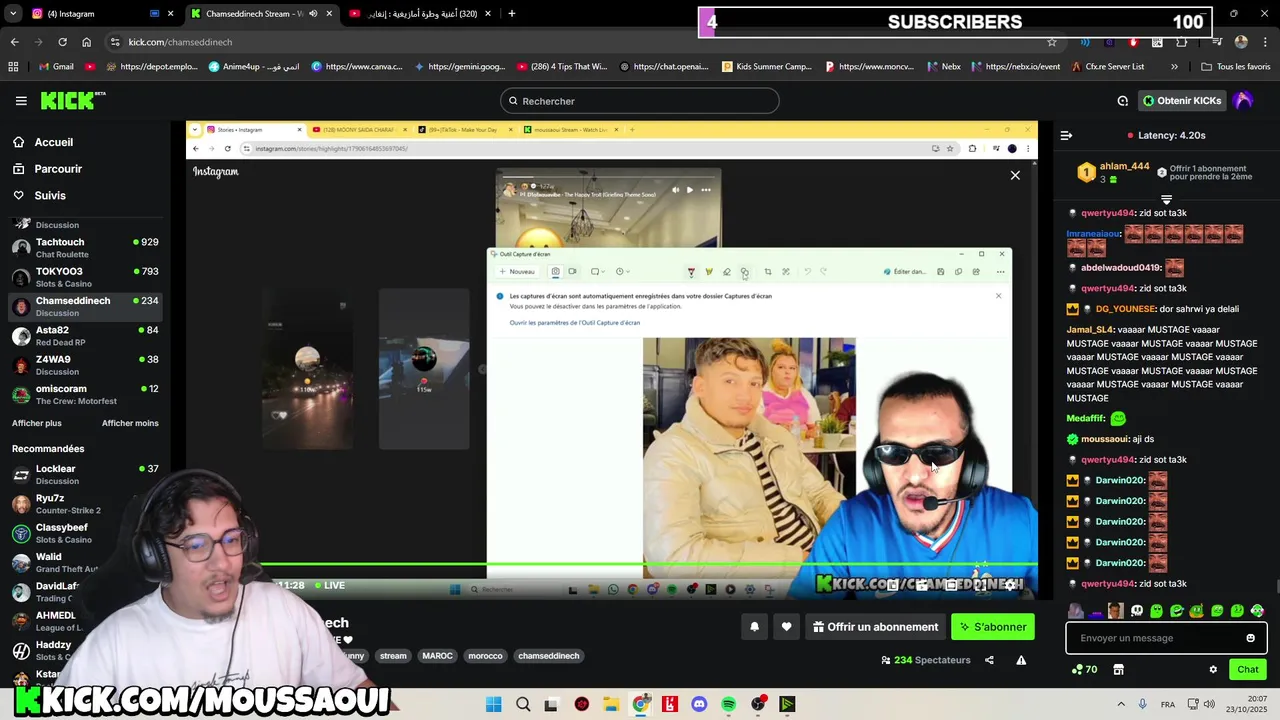Image resolution: width=1280 pixels, height=720 pixels.
Task: Open the FRA language selector
Action: (x=1168, y=705)
